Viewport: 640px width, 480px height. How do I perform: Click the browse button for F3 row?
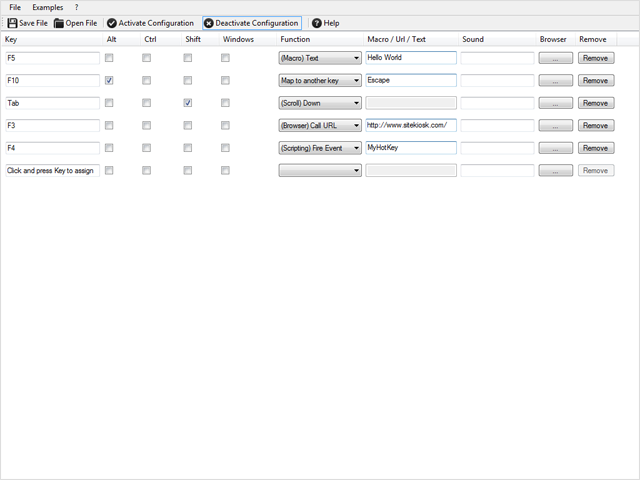[x=555, y=126]
